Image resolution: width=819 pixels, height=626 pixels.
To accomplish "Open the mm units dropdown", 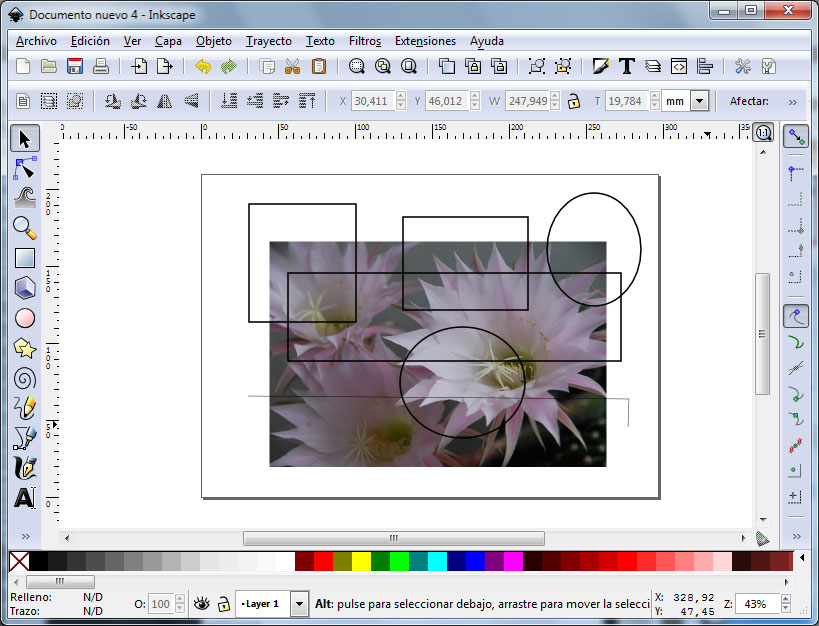I will [x=699, y=101].
